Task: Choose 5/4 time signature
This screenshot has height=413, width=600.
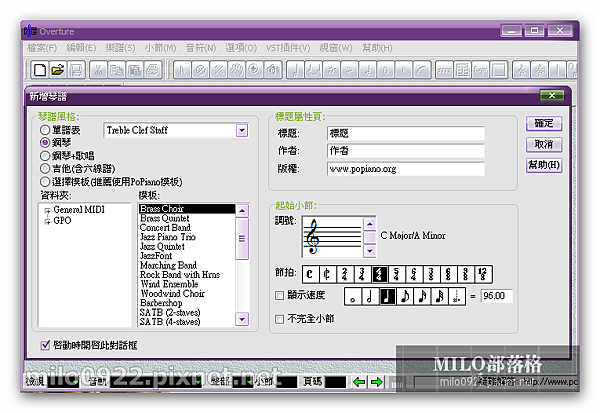Action: (396, 274)
